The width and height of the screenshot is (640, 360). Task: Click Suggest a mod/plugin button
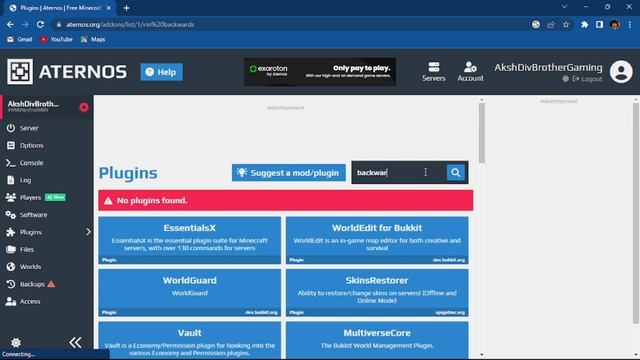coord(289,173)
